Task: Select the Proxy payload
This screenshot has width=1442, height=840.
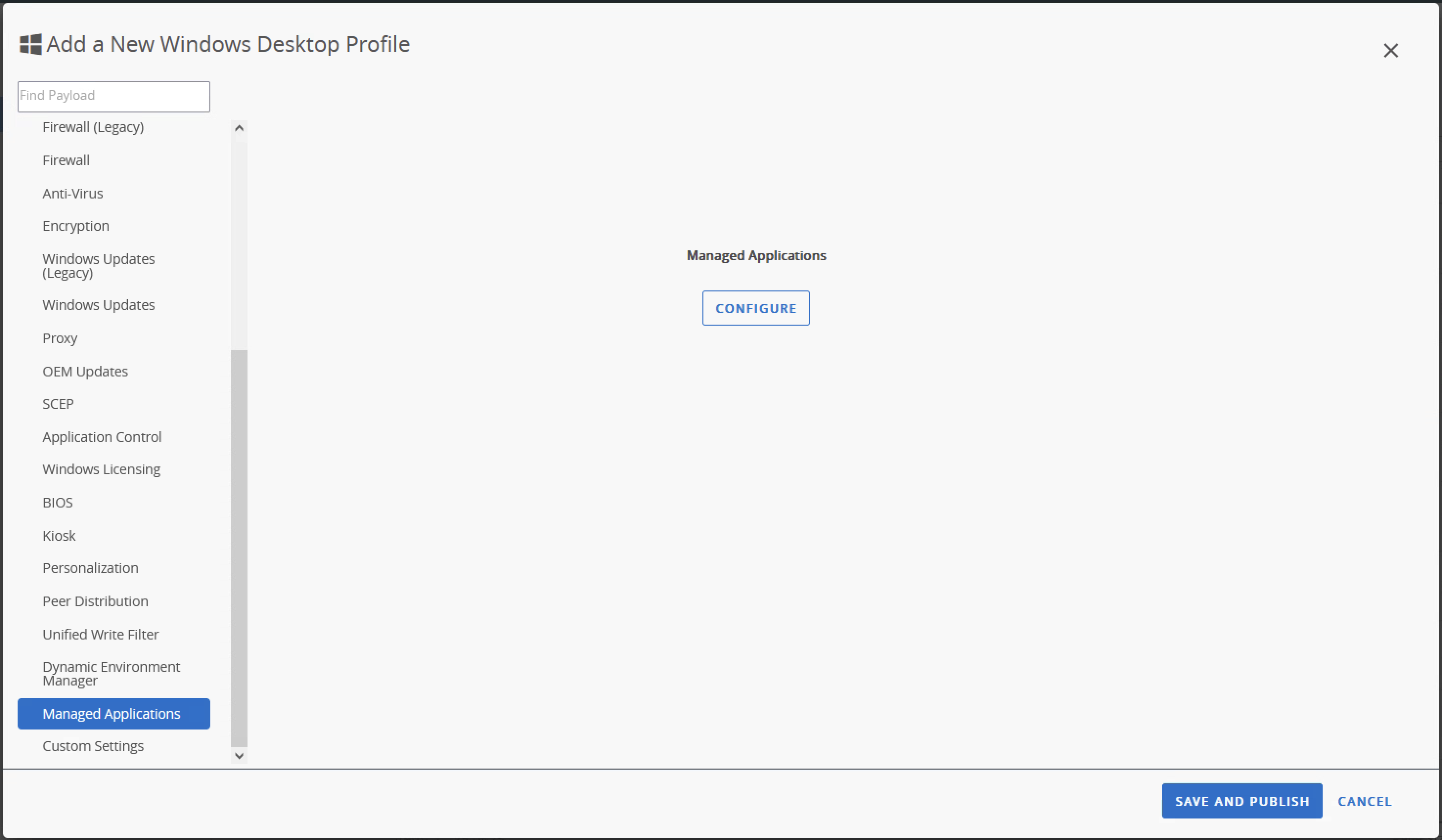Action: pyautogui.click(x=60, y=338)
